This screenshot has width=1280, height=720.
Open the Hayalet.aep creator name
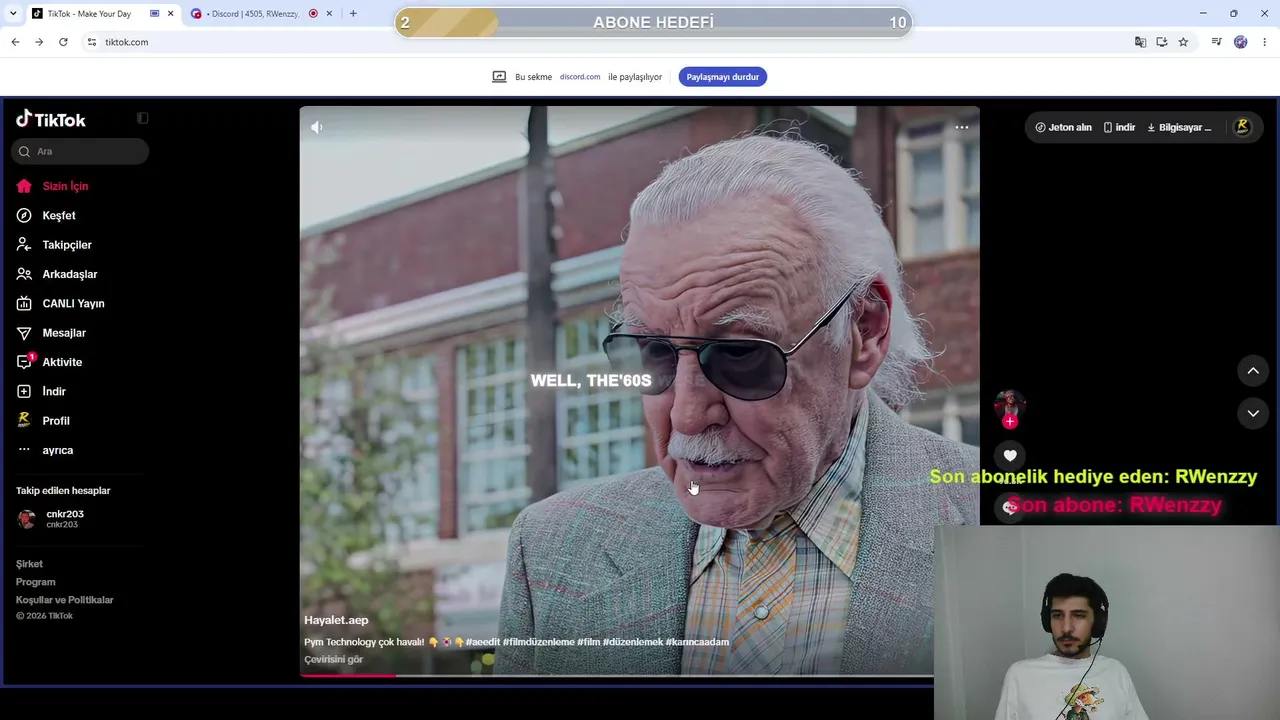[336, 620]
